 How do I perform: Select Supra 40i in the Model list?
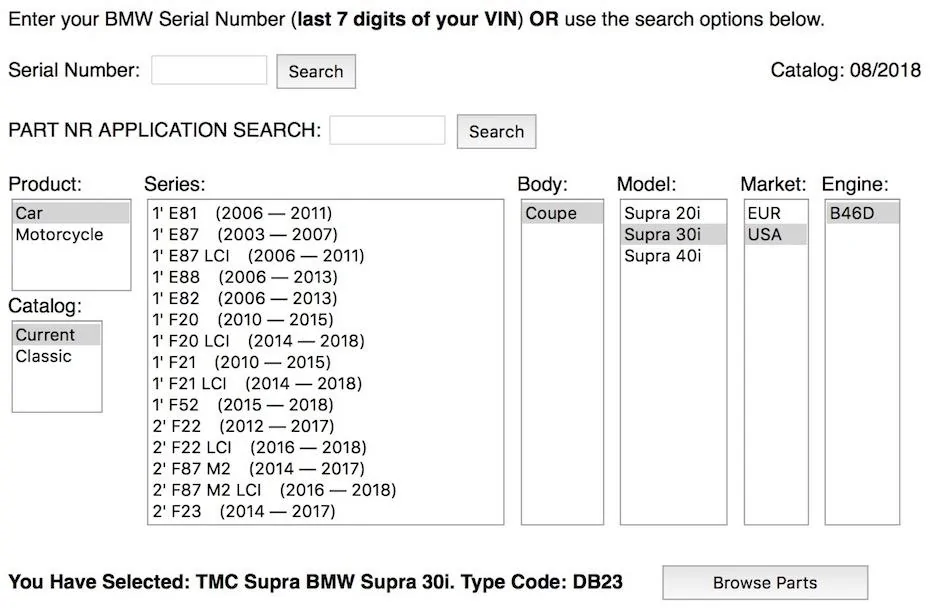click(673, 256)
